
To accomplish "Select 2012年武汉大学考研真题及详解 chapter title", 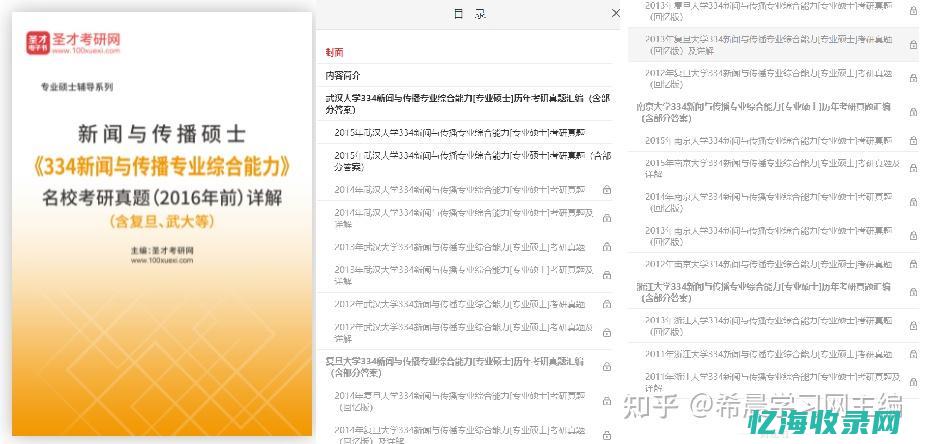I will click(464, 333).
